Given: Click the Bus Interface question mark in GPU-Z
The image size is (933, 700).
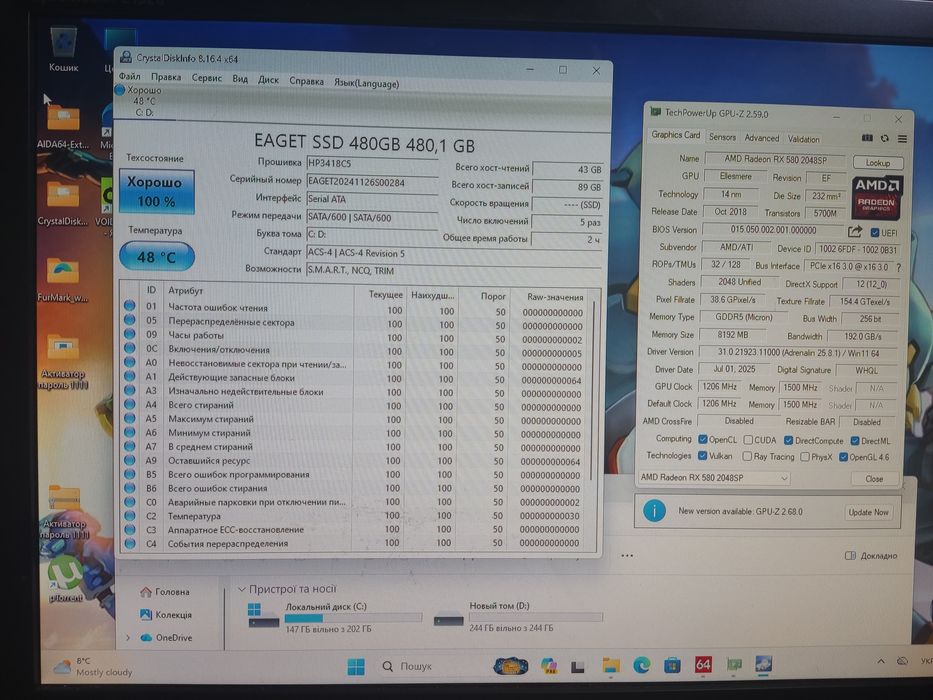Looking at the screenshot, I should tap(898, 267).
